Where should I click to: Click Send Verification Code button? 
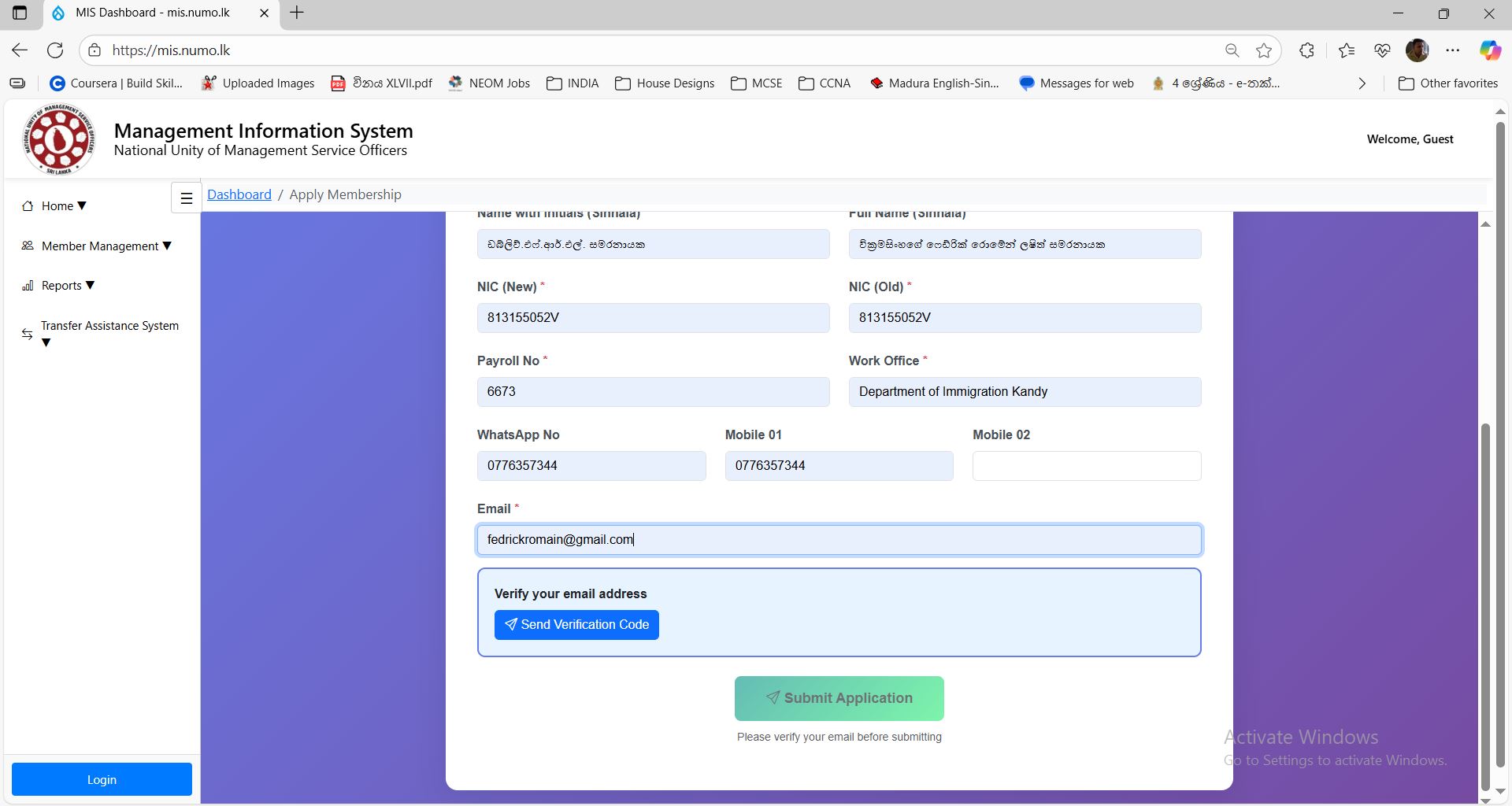click(x=576, y=625)
